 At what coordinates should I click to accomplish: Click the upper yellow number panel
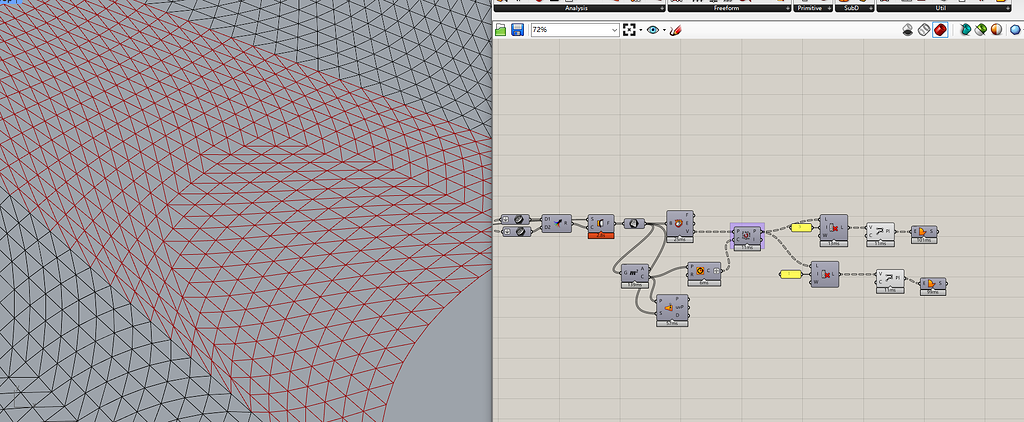click(x=800, y=227)
